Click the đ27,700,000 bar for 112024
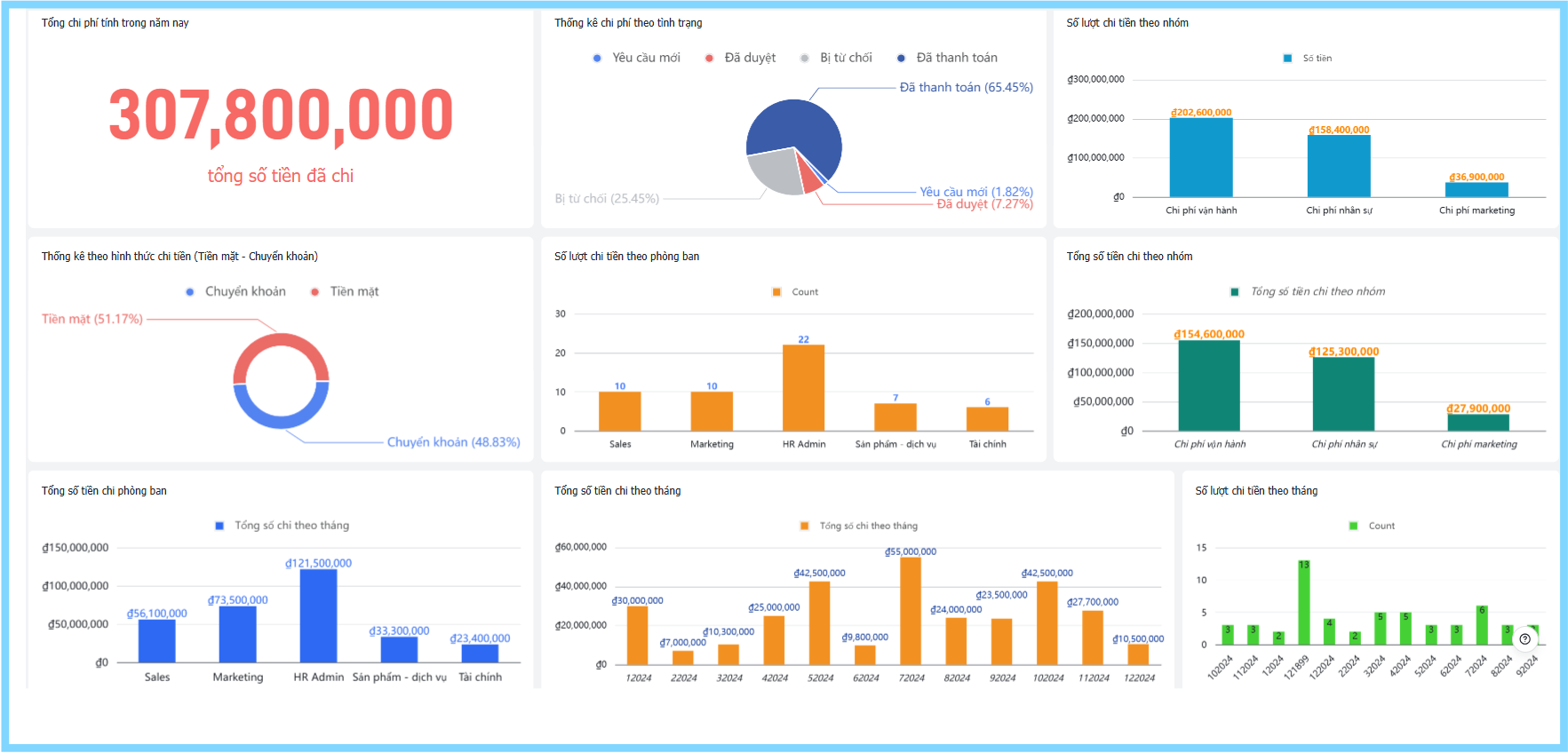The width and height of the screenshot is (1568, 753). pyautogui.click(x=1093, y=638)
